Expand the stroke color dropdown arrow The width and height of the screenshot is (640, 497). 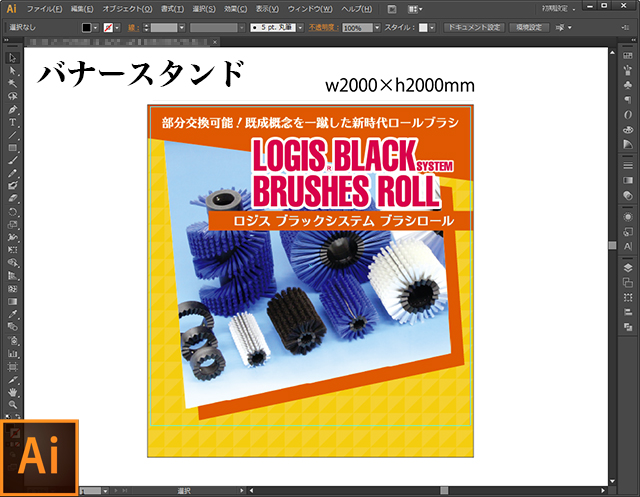[117, 28]
